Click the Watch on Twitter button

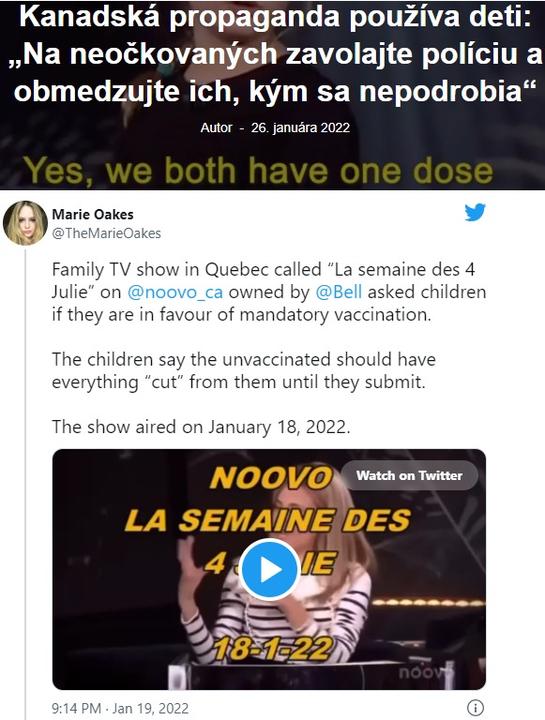(409, 475)
